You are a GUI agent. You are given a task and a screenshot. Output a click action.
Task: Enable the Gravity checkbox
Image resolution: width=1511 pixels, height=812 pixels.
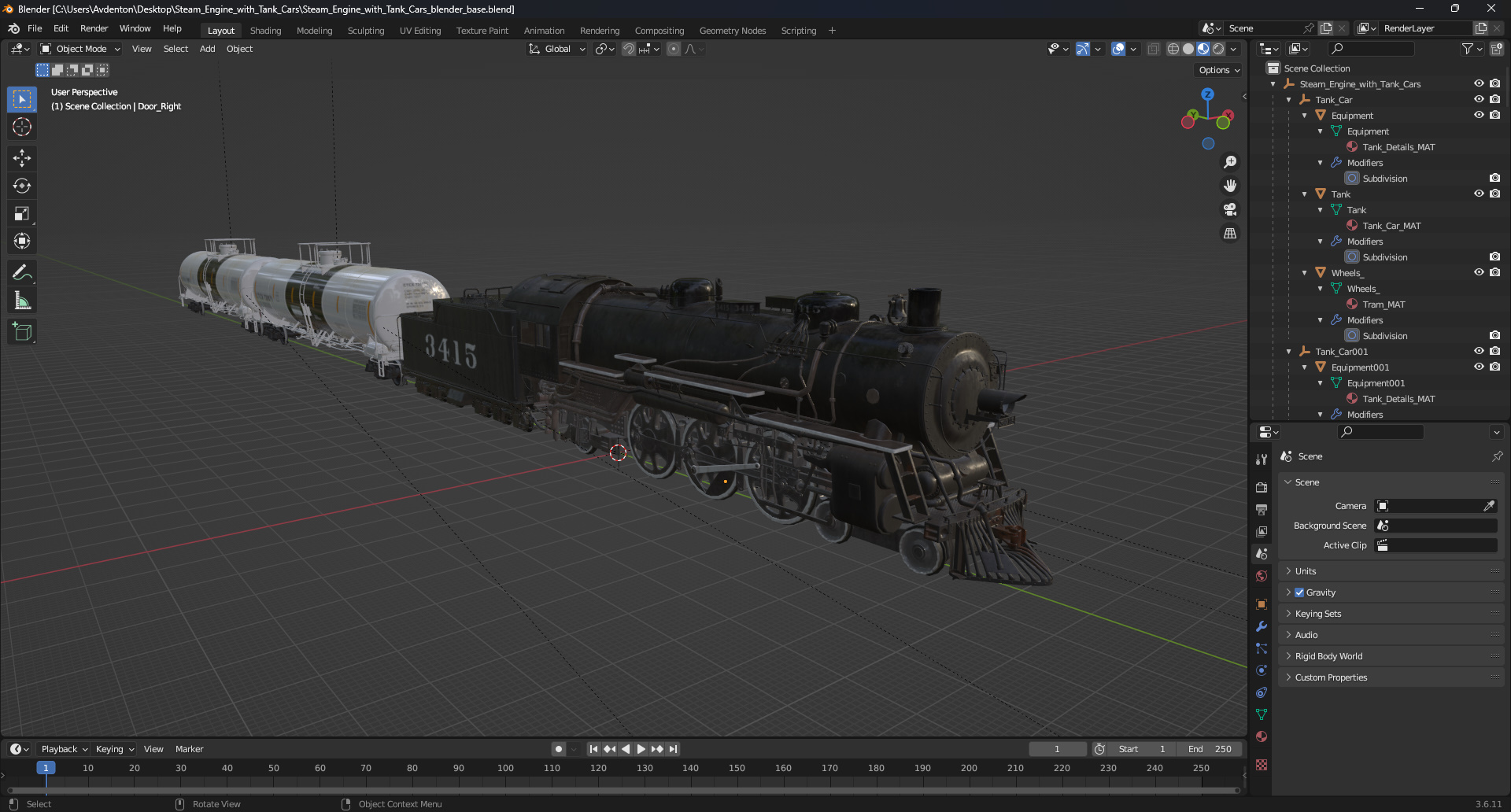pyautogui.click(x=1299, y=592)
